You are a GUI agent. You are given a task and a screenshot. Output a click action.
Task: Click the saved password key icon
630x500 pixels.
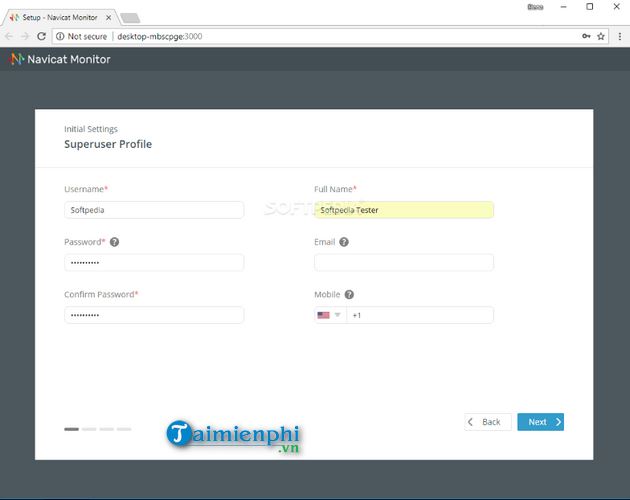[585, 36]
